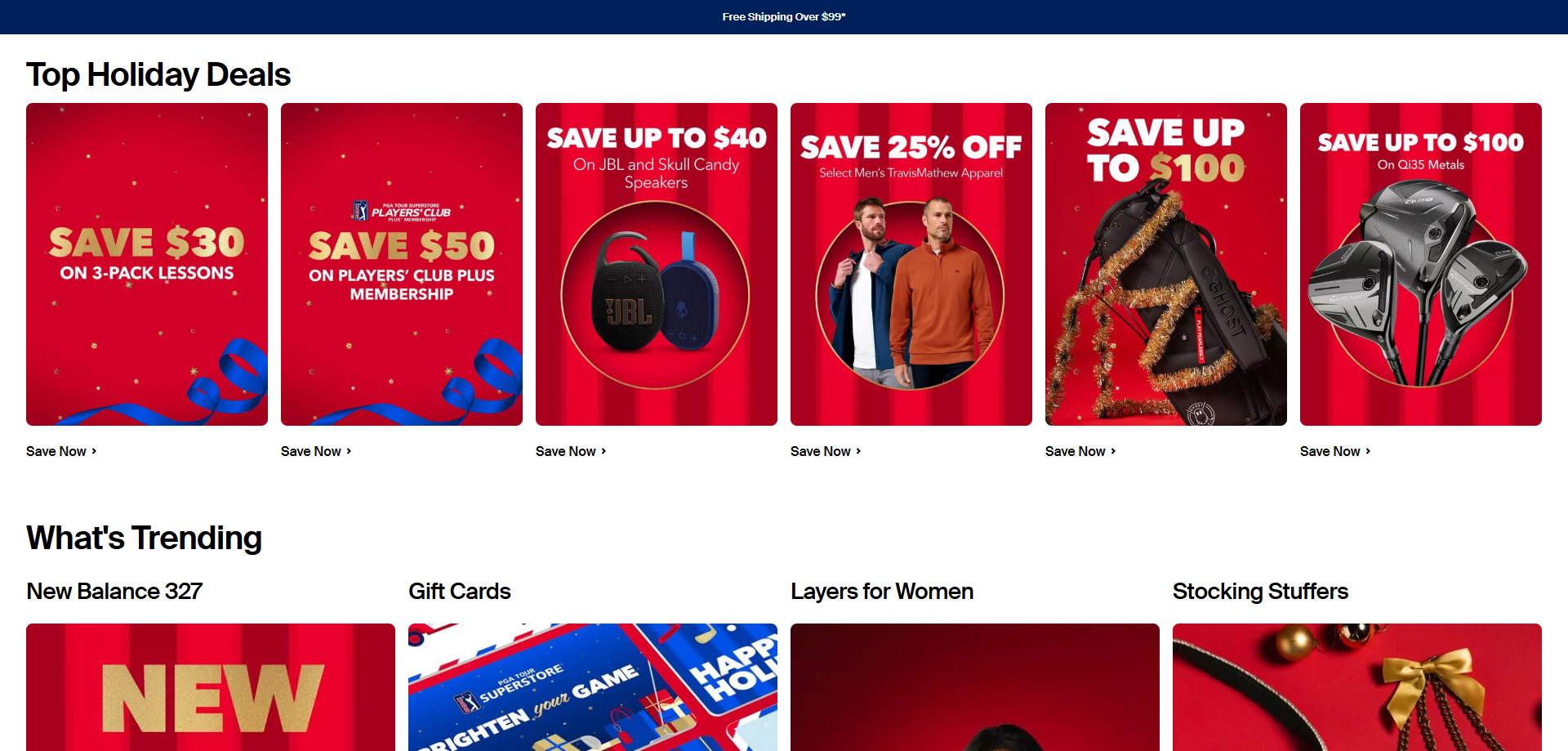Click Save Now under Qi35 Metals deal
This screenshot has width=1568, height=751.
click(1335, 451)
